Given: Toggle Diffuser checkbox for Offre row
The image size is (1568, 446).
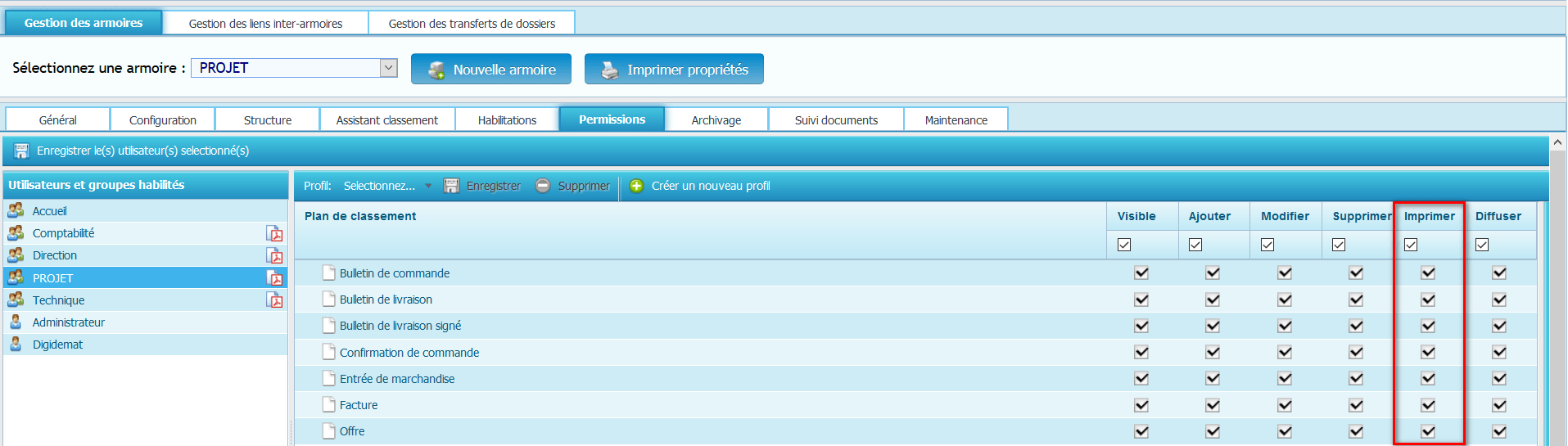Looking at the screenshot, I should click(x=1499, y=431).
